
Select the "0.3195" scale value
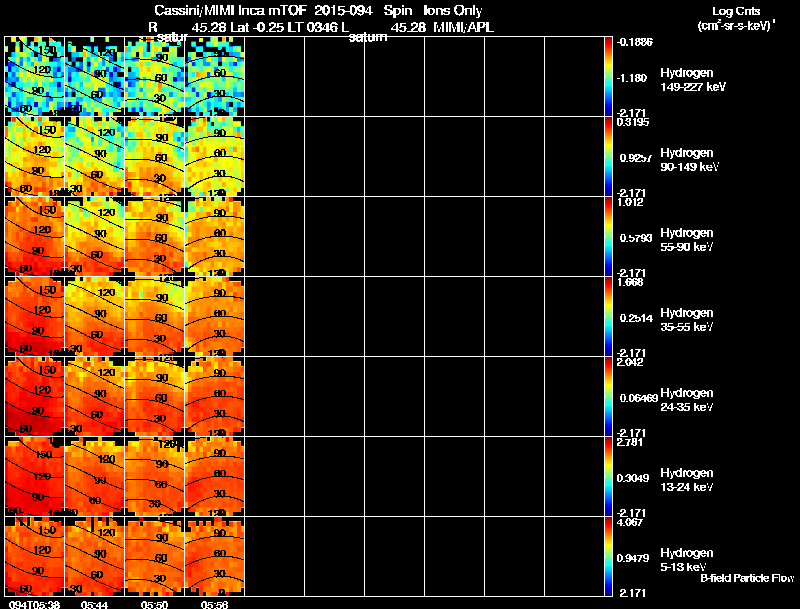coord(633,122)
